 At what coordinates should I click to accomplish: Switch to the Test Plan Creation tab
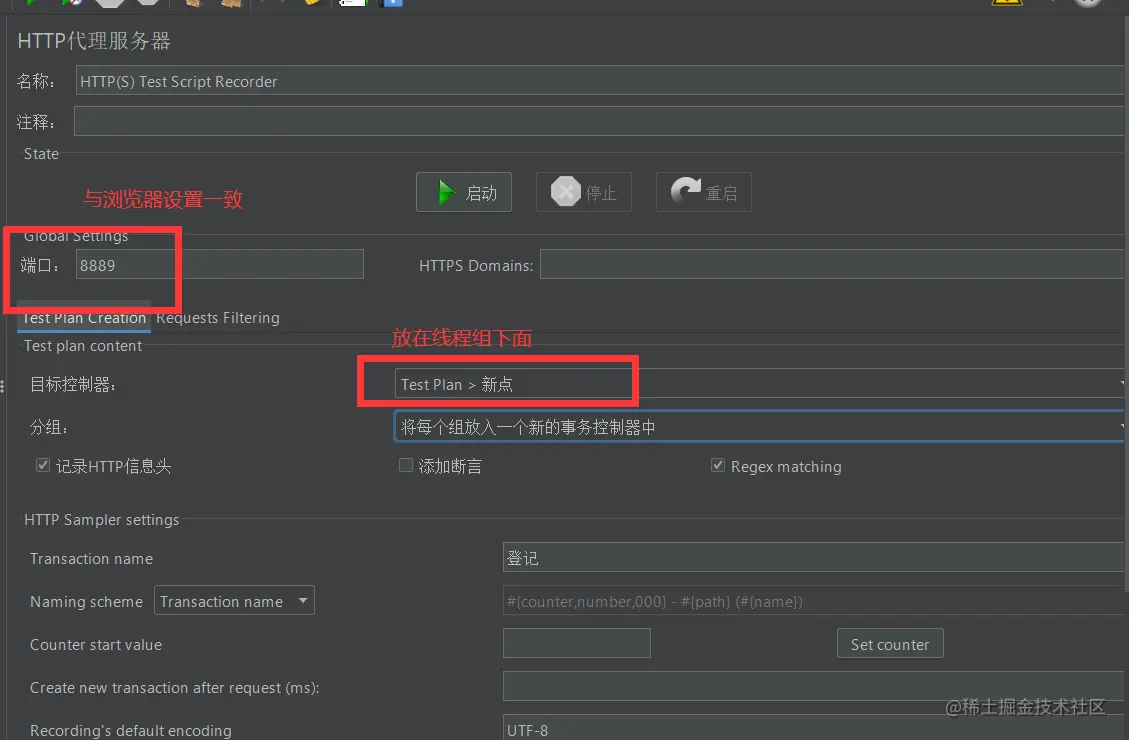pyautogui.click(x=84, y=317)
